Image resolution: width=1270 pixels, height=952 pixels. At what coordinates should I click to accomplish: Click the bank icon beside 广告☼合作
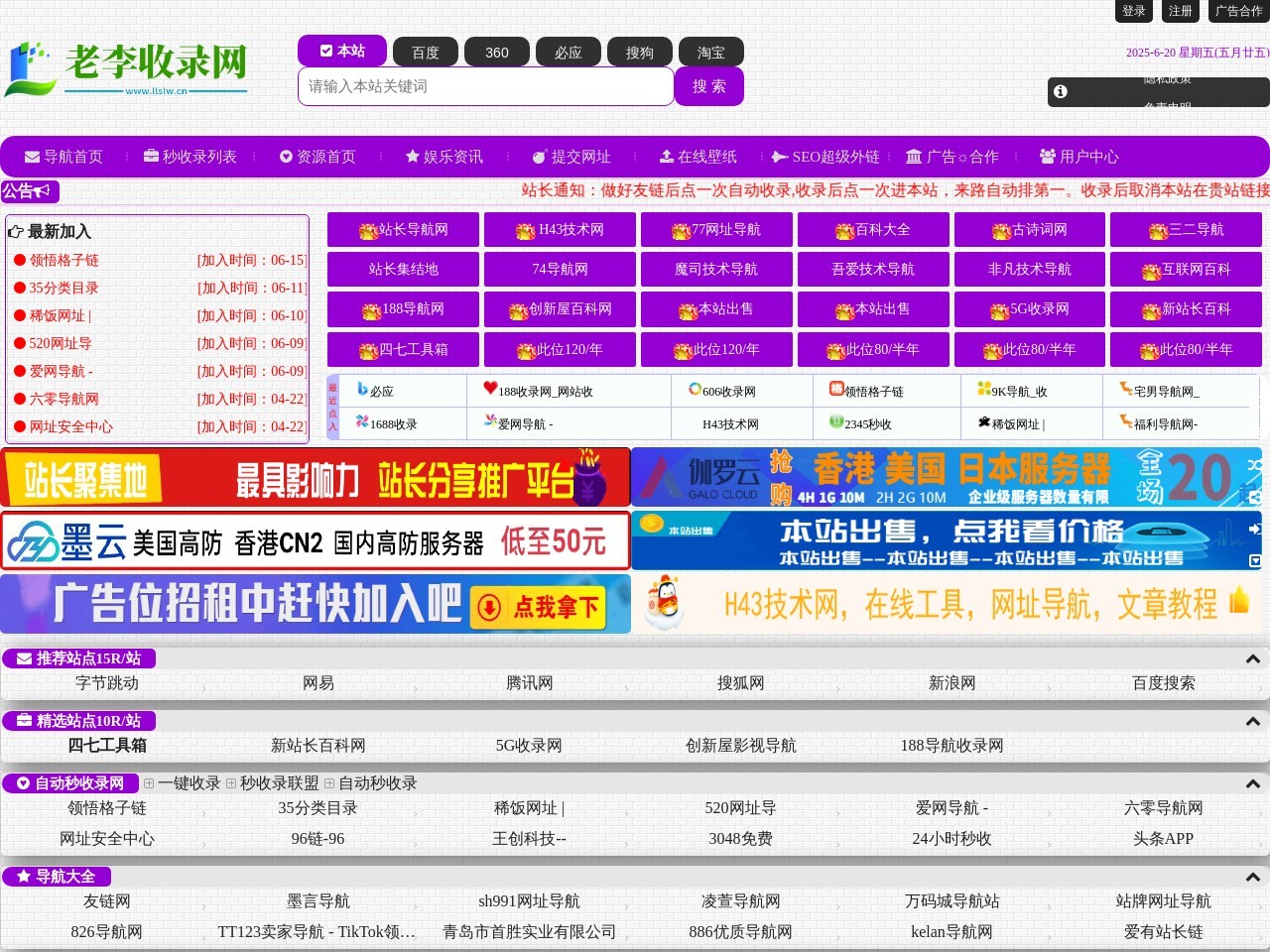click(x=914, y=157)
